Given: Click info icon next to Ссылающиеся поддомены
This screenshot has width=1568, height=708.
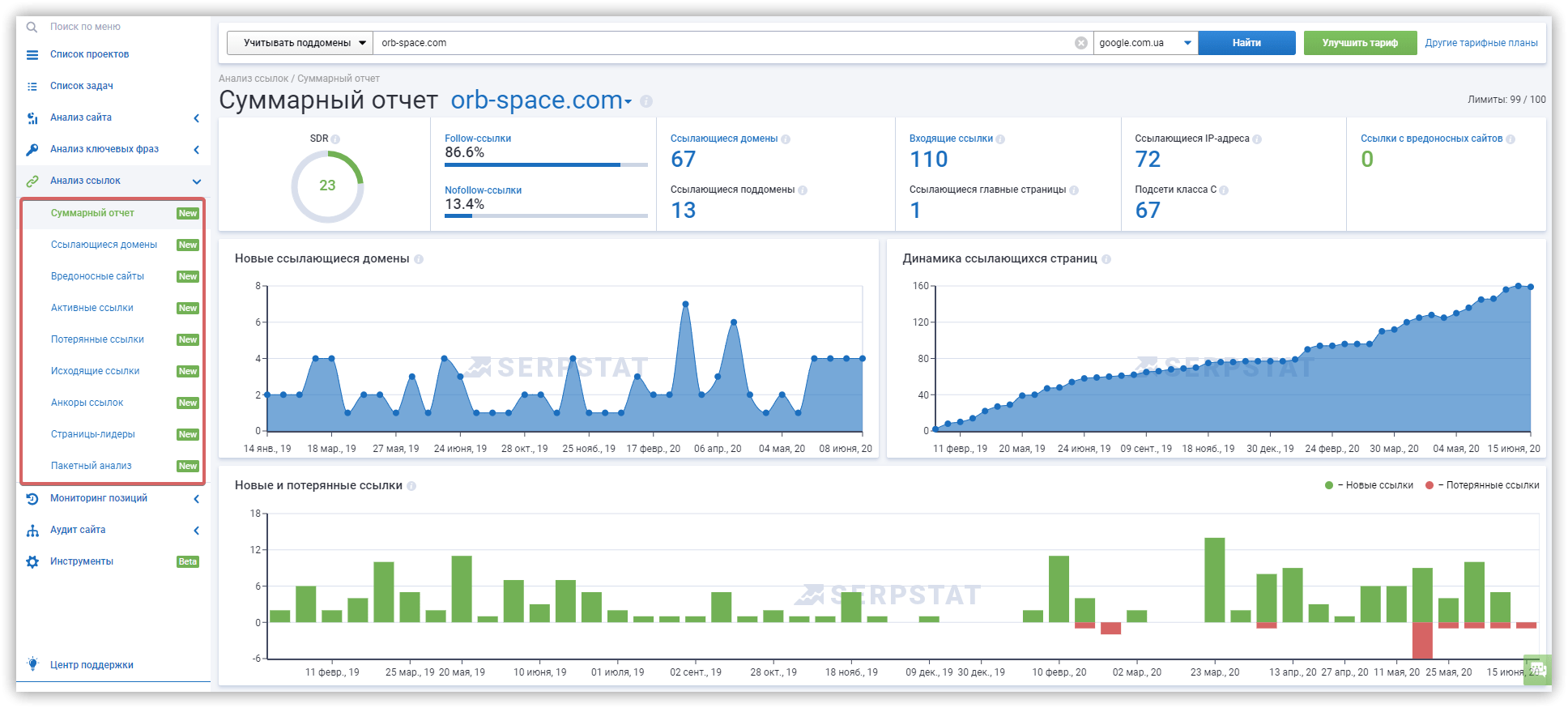Looking at the screenshot, I should [x=803, y=190].
